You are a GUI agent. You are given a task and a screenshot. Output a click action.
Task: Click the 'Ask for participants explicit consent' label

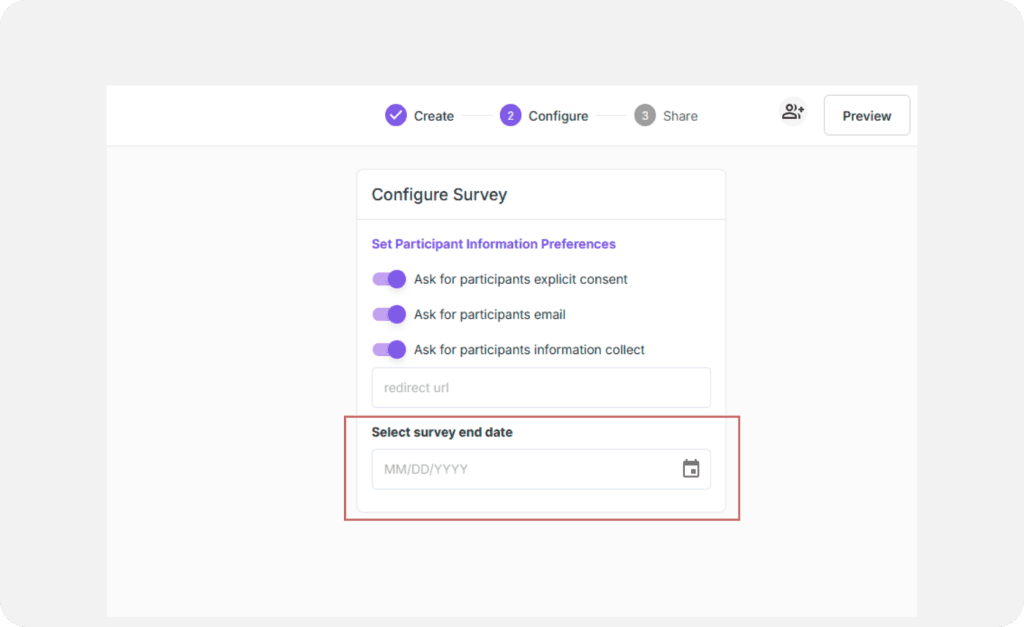pos(521,279)
